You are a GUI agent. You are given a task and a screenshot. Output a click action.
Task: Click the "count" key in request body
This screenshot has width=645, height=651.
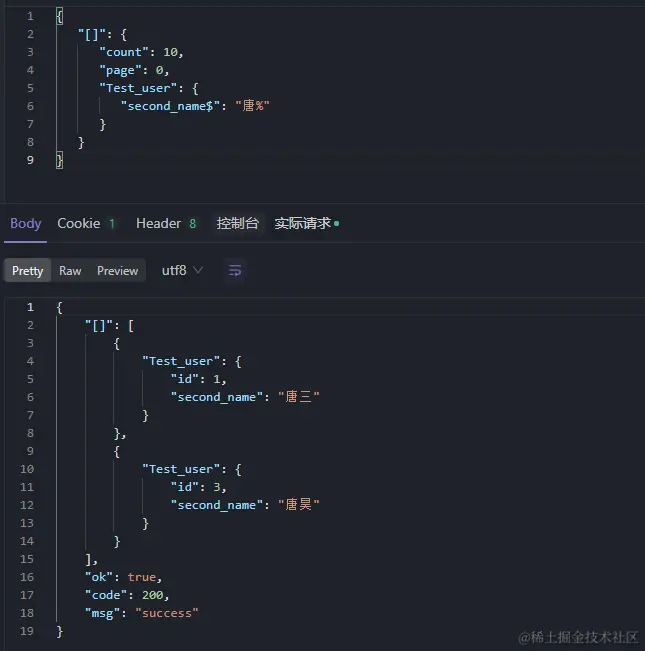click(x=124, y=52)
